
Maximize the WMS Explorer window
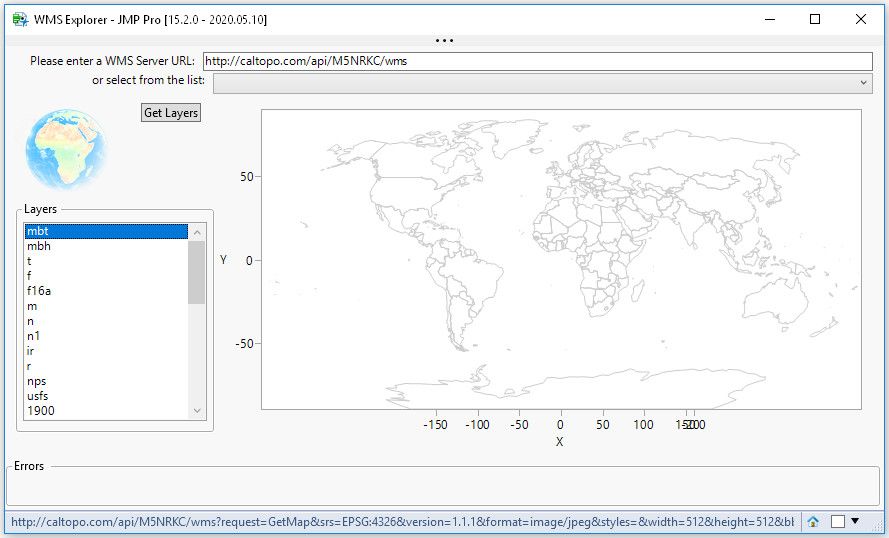point(815,19)
